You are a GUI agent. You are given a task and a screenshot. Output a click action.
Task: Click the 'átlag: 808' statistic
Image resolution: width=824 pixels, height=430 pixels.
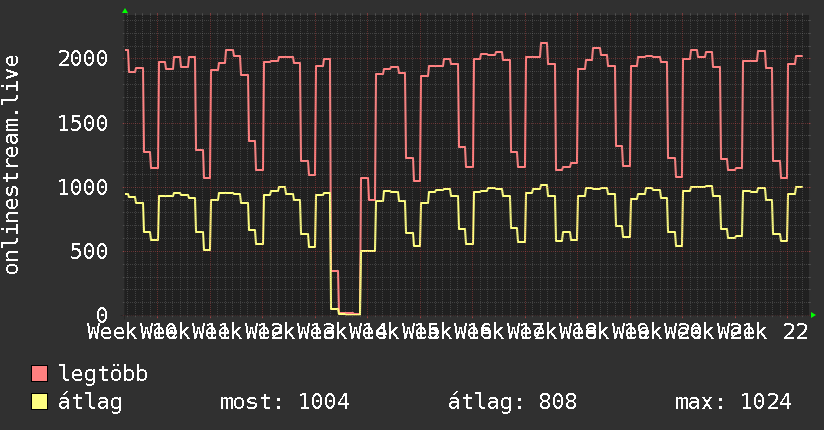(x=512, y=402)
